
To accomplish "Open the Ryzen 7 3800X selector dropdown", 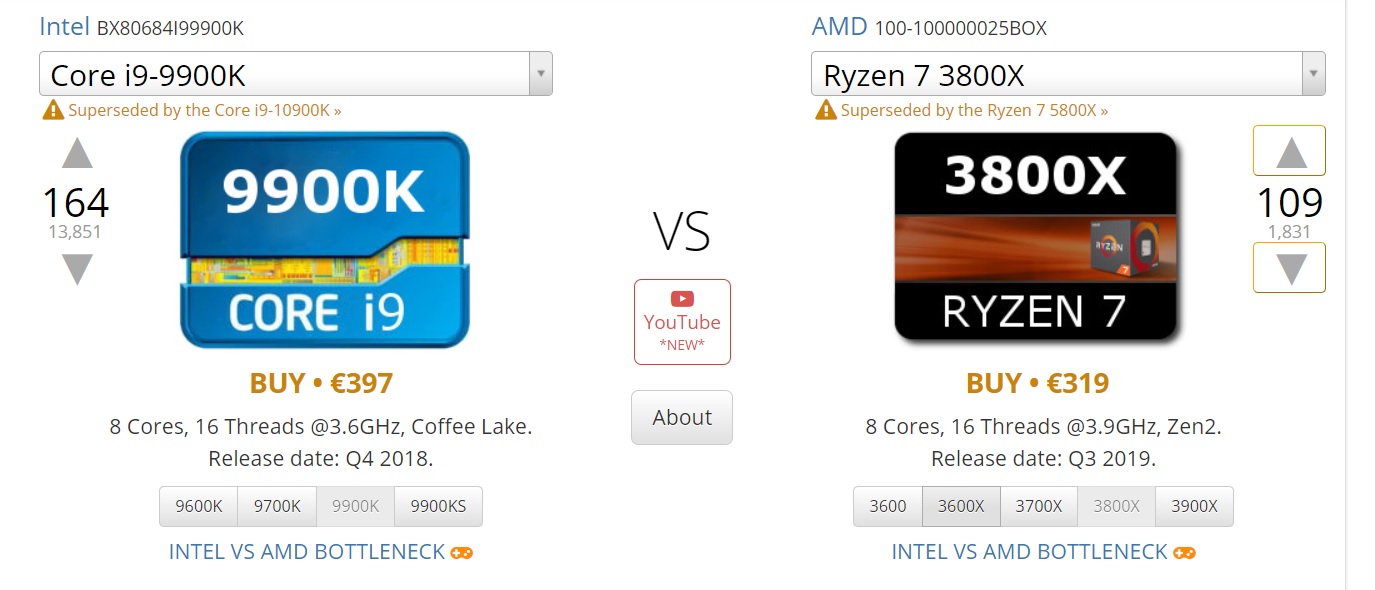I will click(x=1313, y=73).
